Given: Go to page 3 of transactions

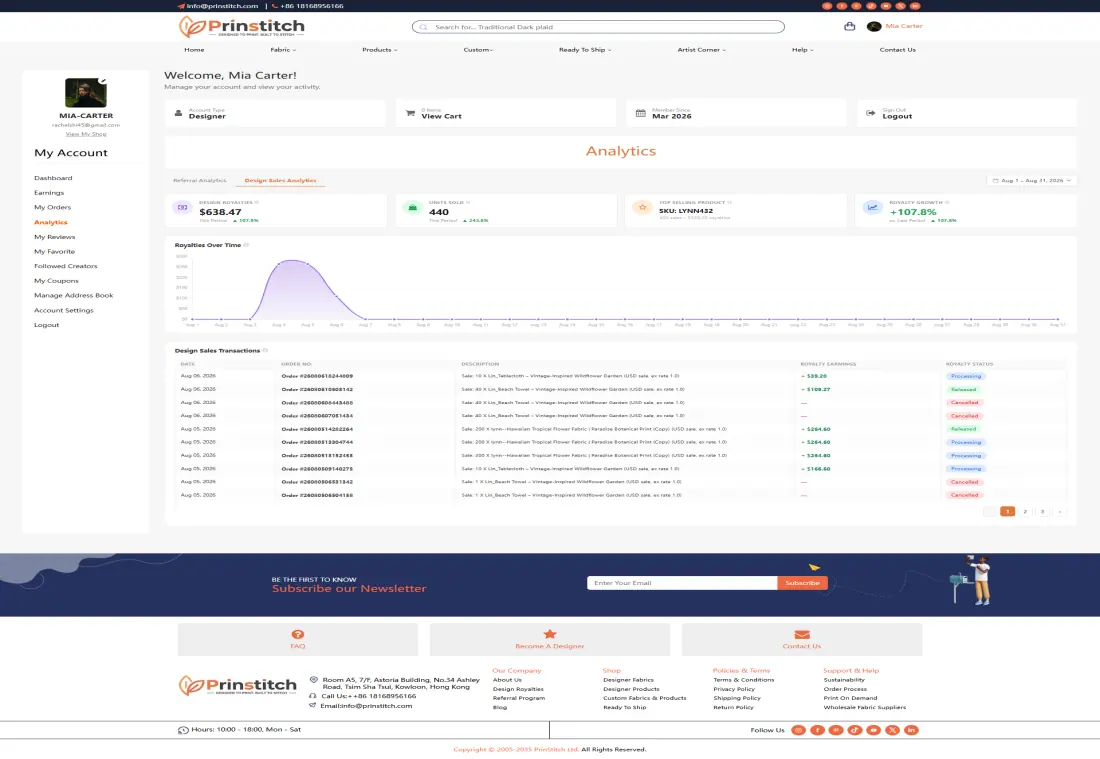Looking at the screenshot, I should [1042, 511].
